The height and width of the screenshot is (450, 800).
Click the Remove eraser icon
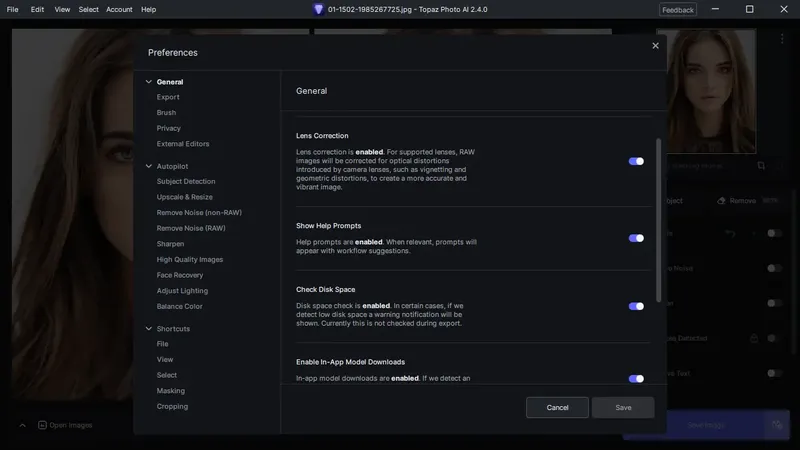(x=722, y=201)
